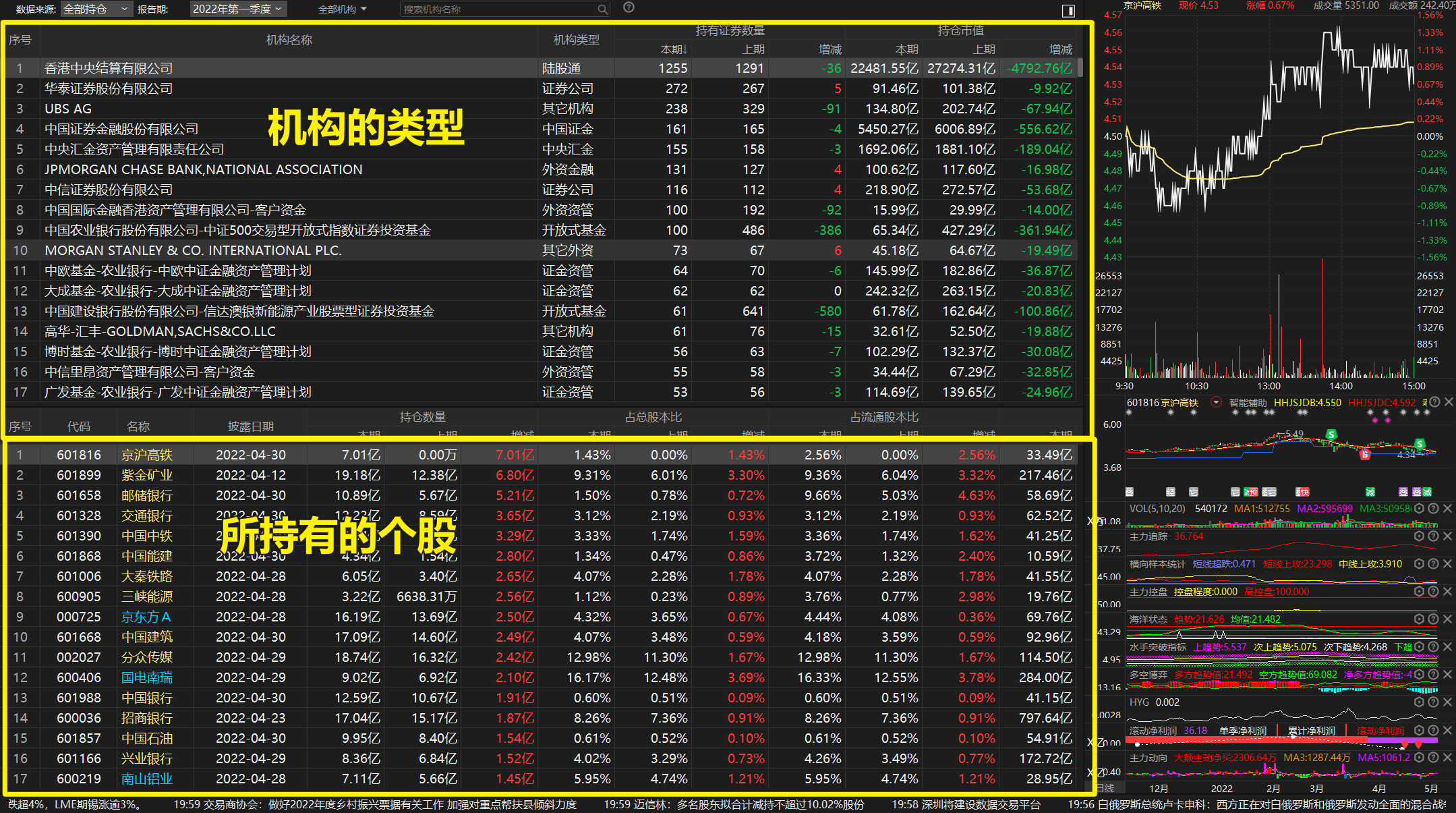Sort by 持有证券数量 本期 column

click(674, 49)
